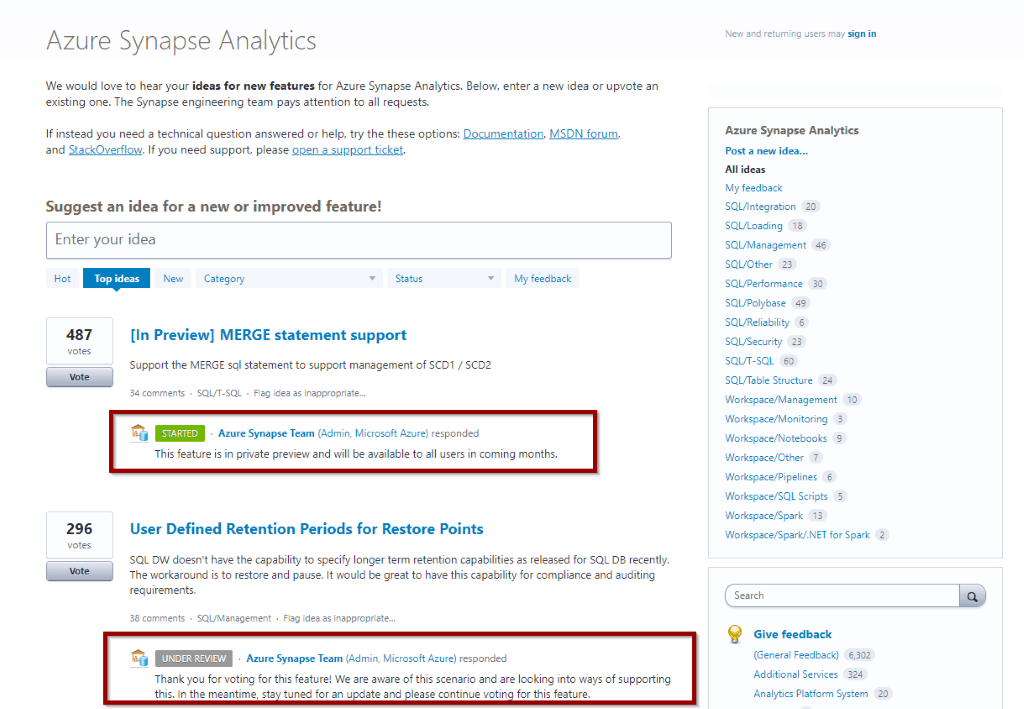Screen dimensions: 1024x709
Task: Open Workspace/Spark category
Action: (x=764, y=516)
